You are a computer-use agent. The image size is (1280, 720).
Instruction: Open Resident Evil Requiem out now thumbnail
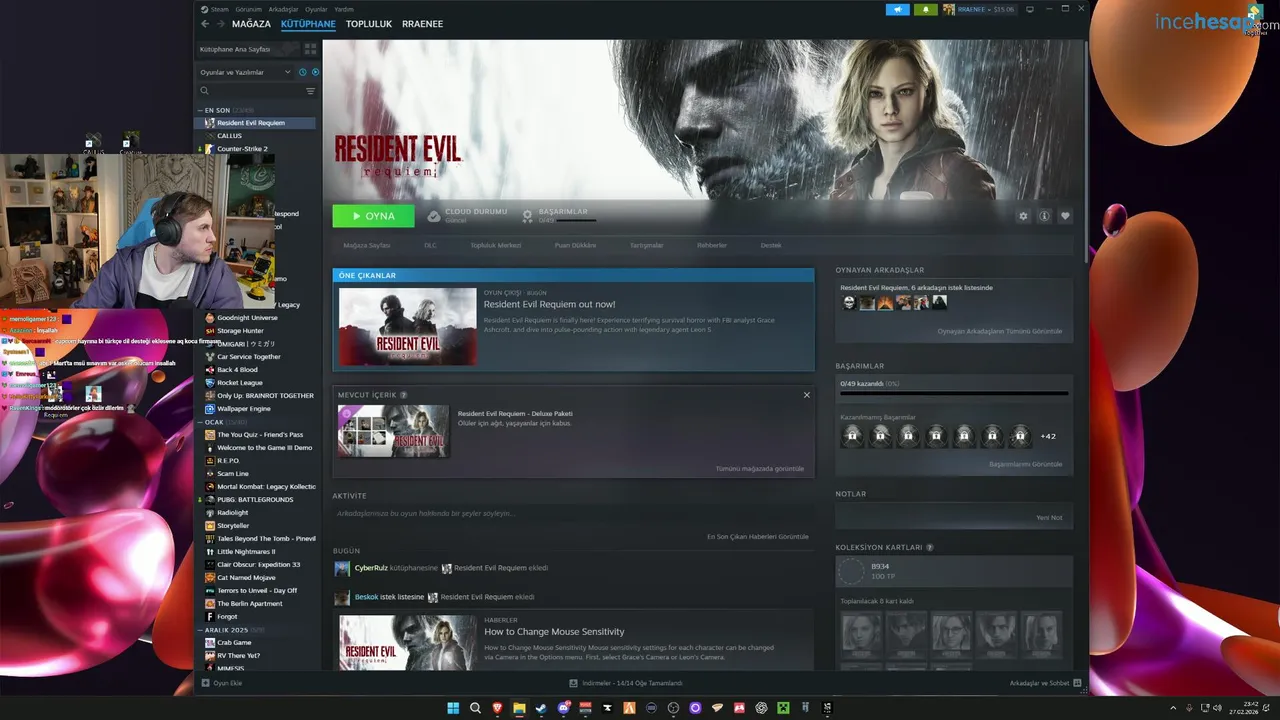click(408, 326)
